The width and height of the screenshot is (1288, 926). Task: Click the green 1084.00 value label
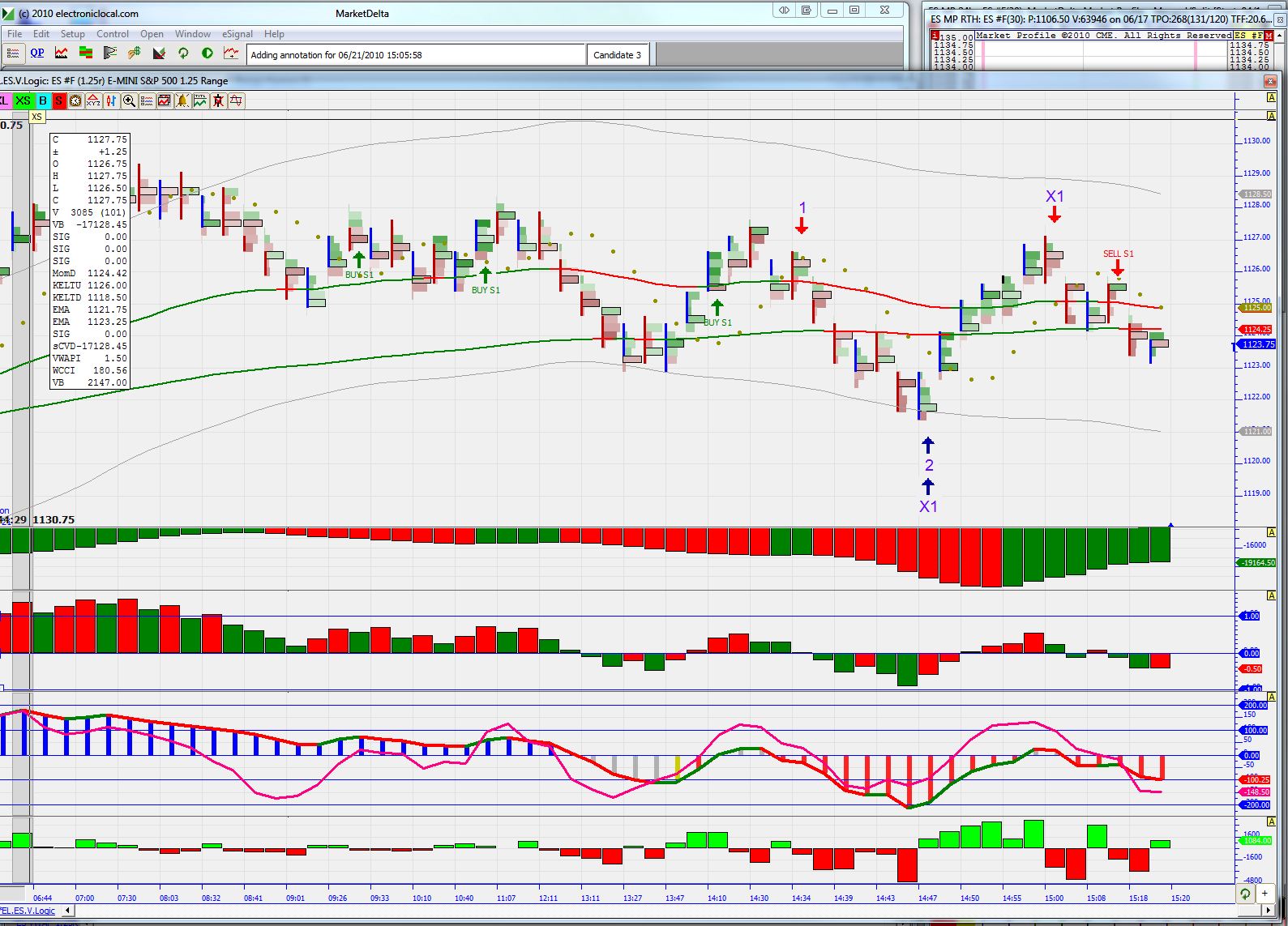(1256, 841)
